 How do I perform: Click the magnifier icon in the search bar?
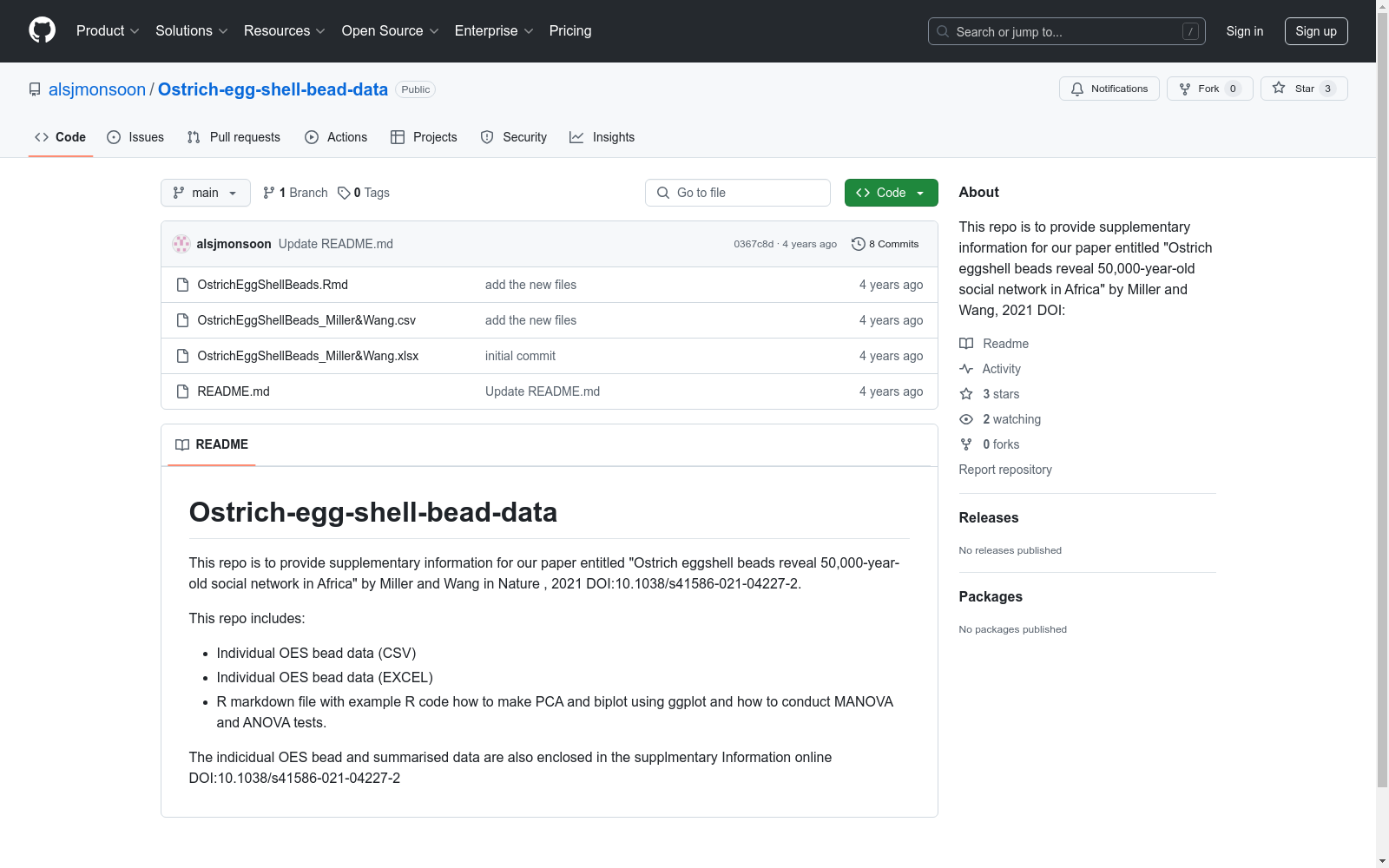pos(943,31)
